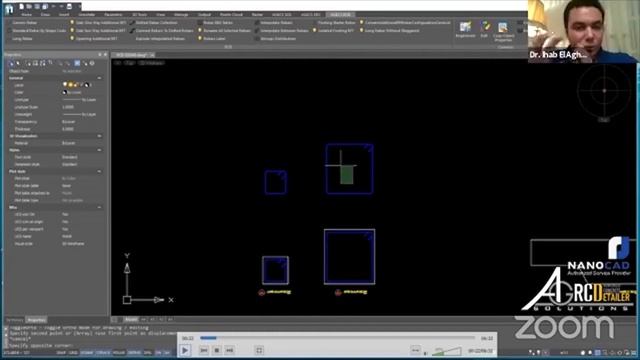Click the fullscreen button in media player
The height and width of the screenshot is (360, 640).
[259, 350]
